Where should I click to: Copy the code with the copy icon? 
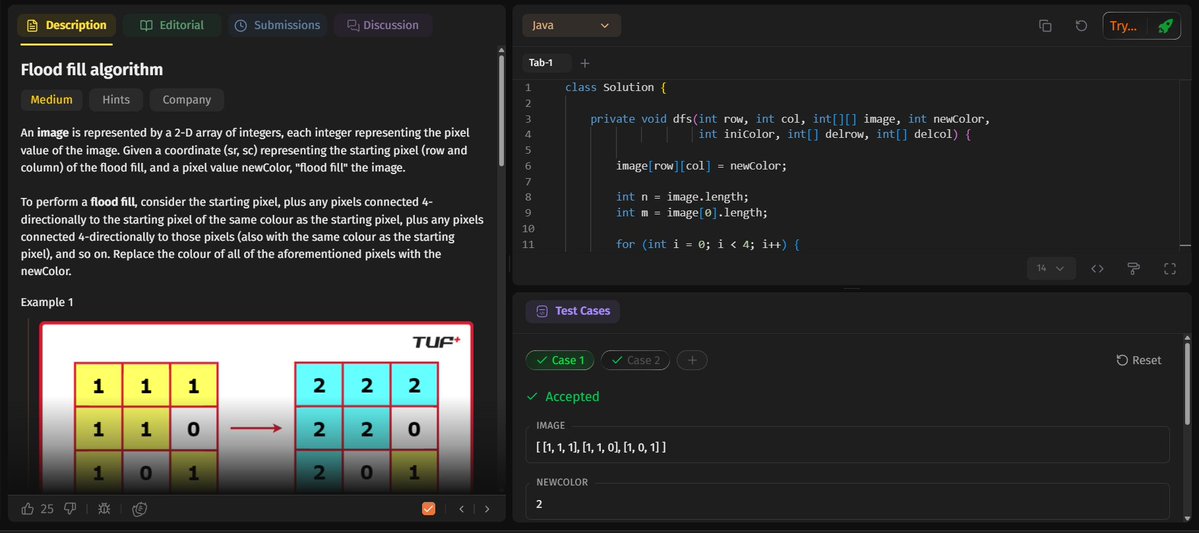(x=1045, y=25)
